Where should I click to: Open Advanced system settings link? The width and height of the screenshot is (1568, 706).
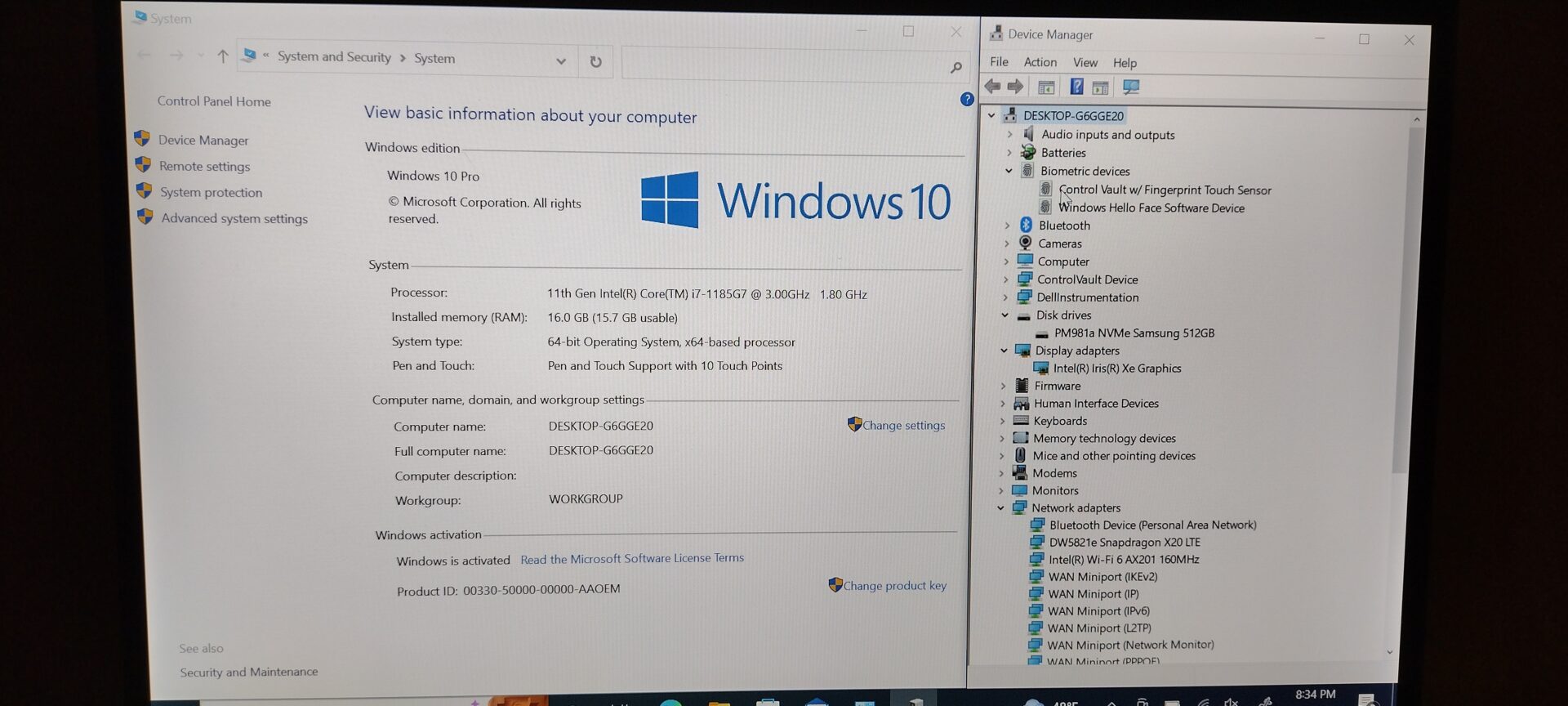coord(234,218)
